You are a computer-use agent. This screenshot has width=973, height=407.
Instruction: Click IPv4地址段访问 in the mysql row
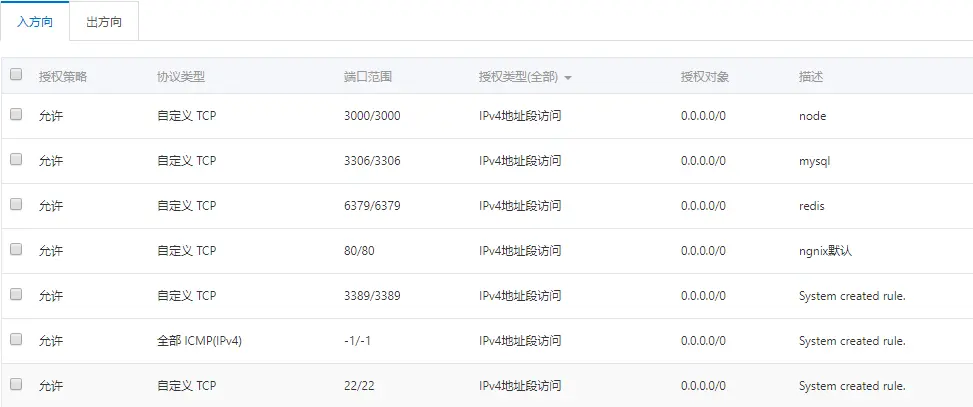pyautogui.click(x=520, y=161)
